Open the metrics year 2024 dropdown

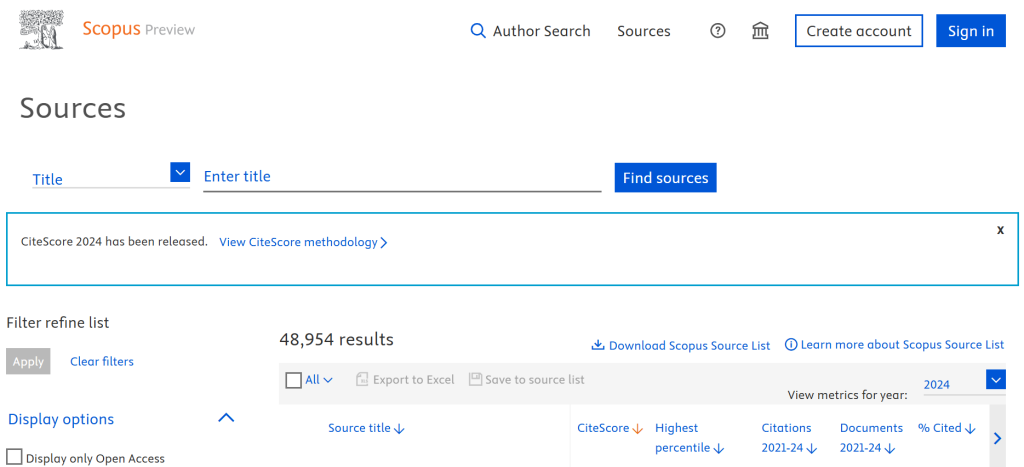(x=995, y=380)
